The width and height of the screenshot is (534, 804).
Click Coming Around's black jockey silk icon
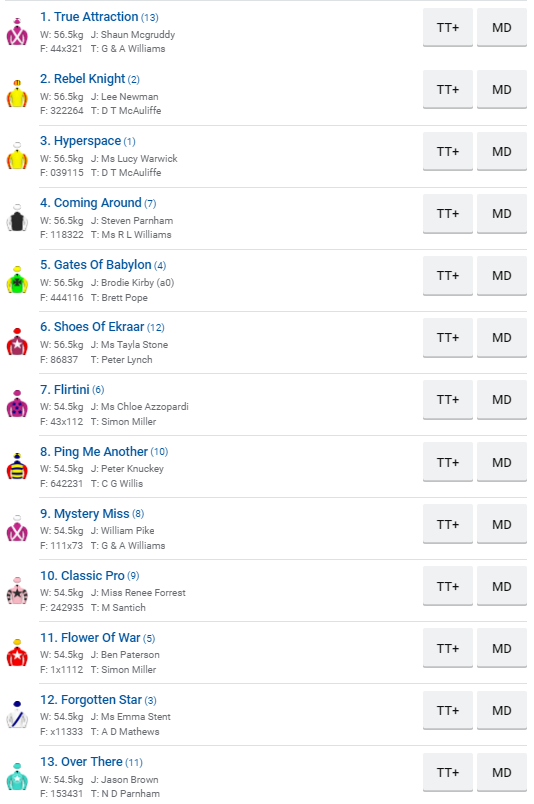pos(17,218)
